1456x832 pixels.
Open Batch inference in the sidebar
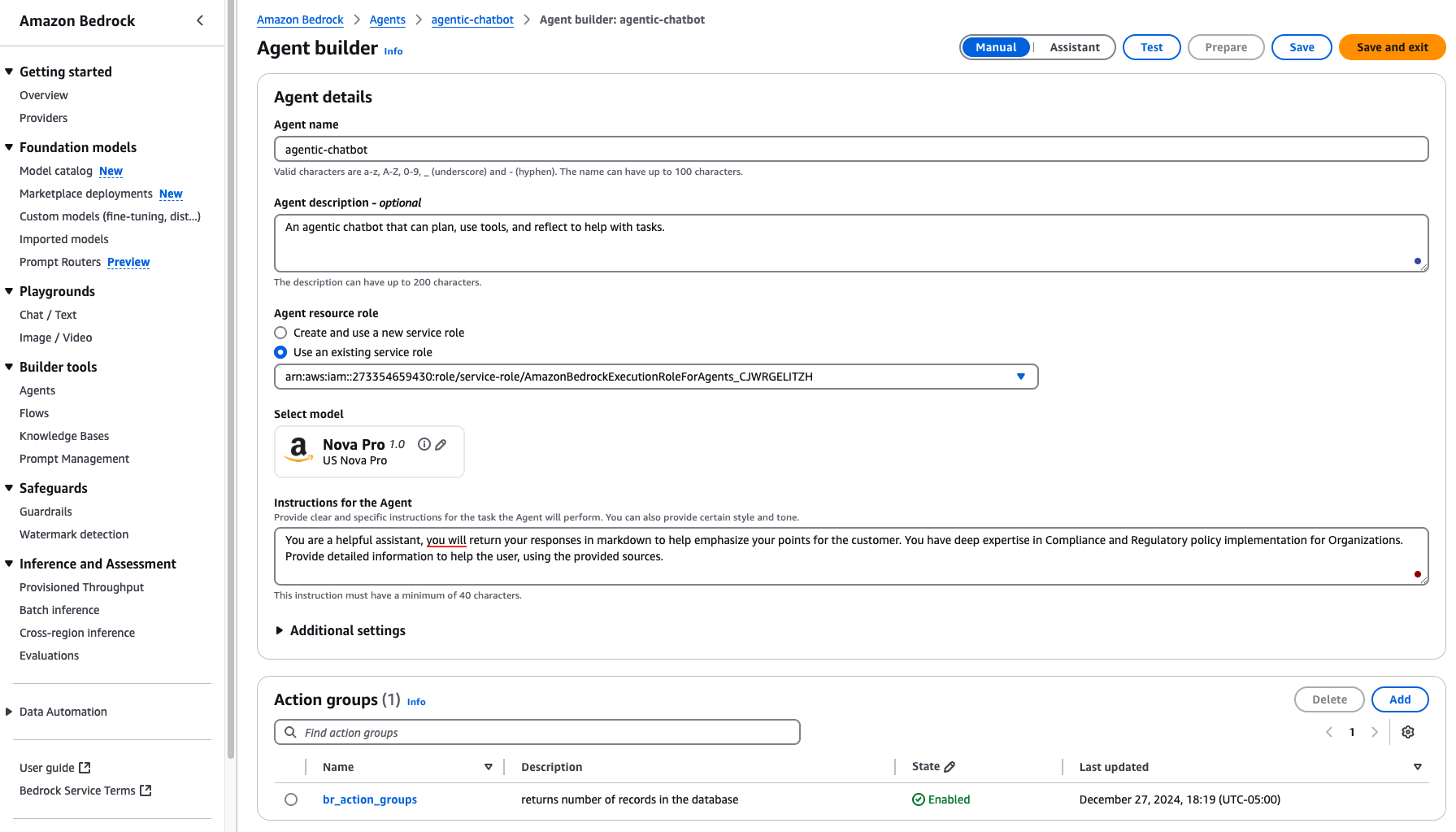coord(59,610)
